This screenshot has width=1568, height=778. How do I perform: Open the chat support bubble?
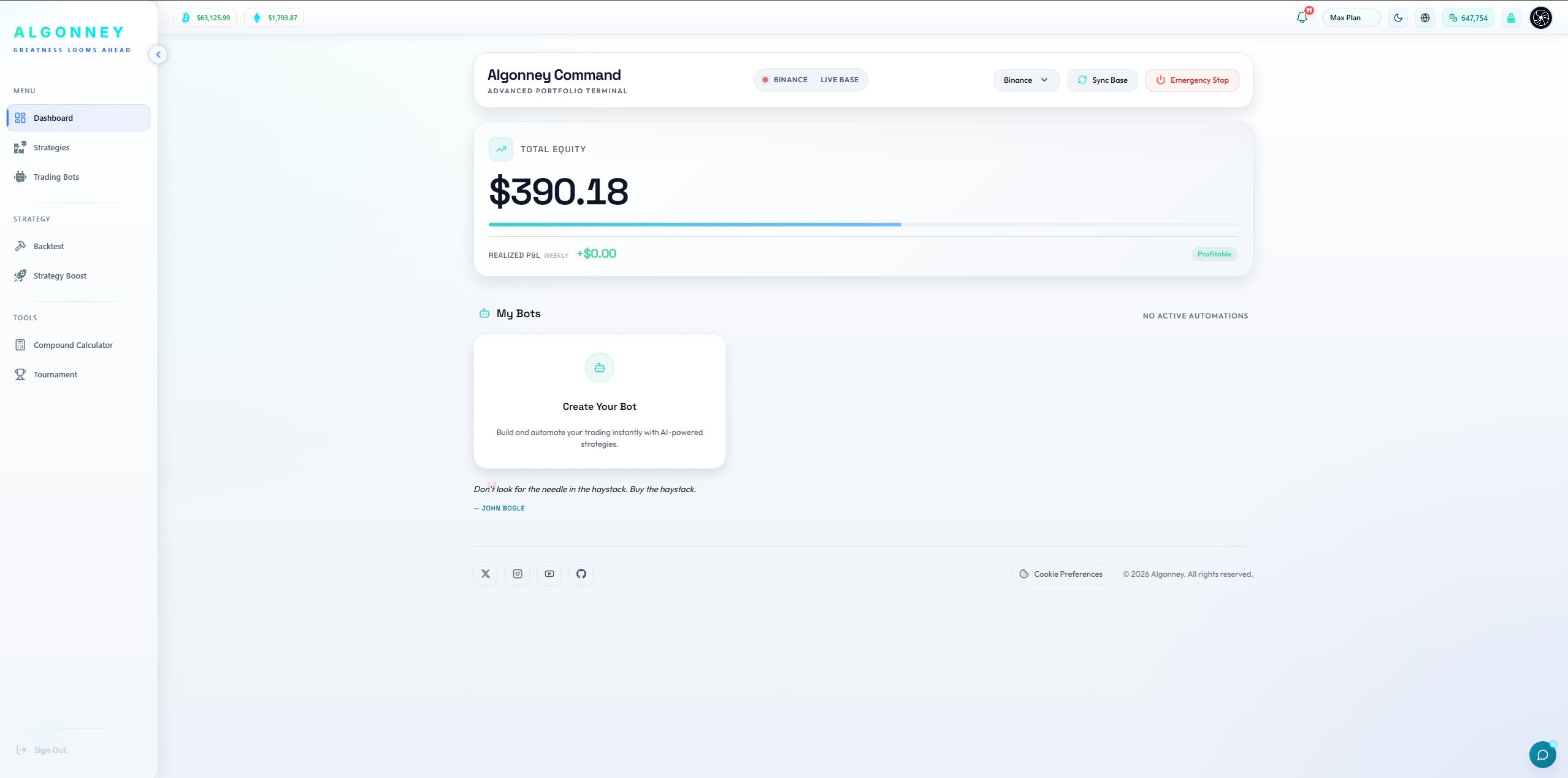click(1543, 755)
